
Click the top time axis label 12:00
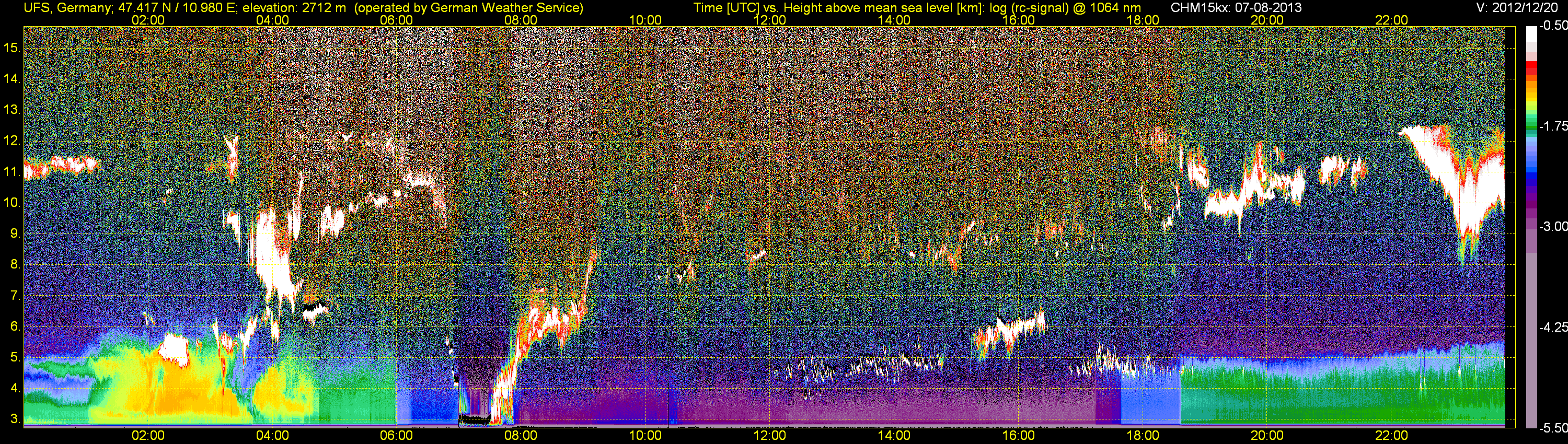click(770, 20)
